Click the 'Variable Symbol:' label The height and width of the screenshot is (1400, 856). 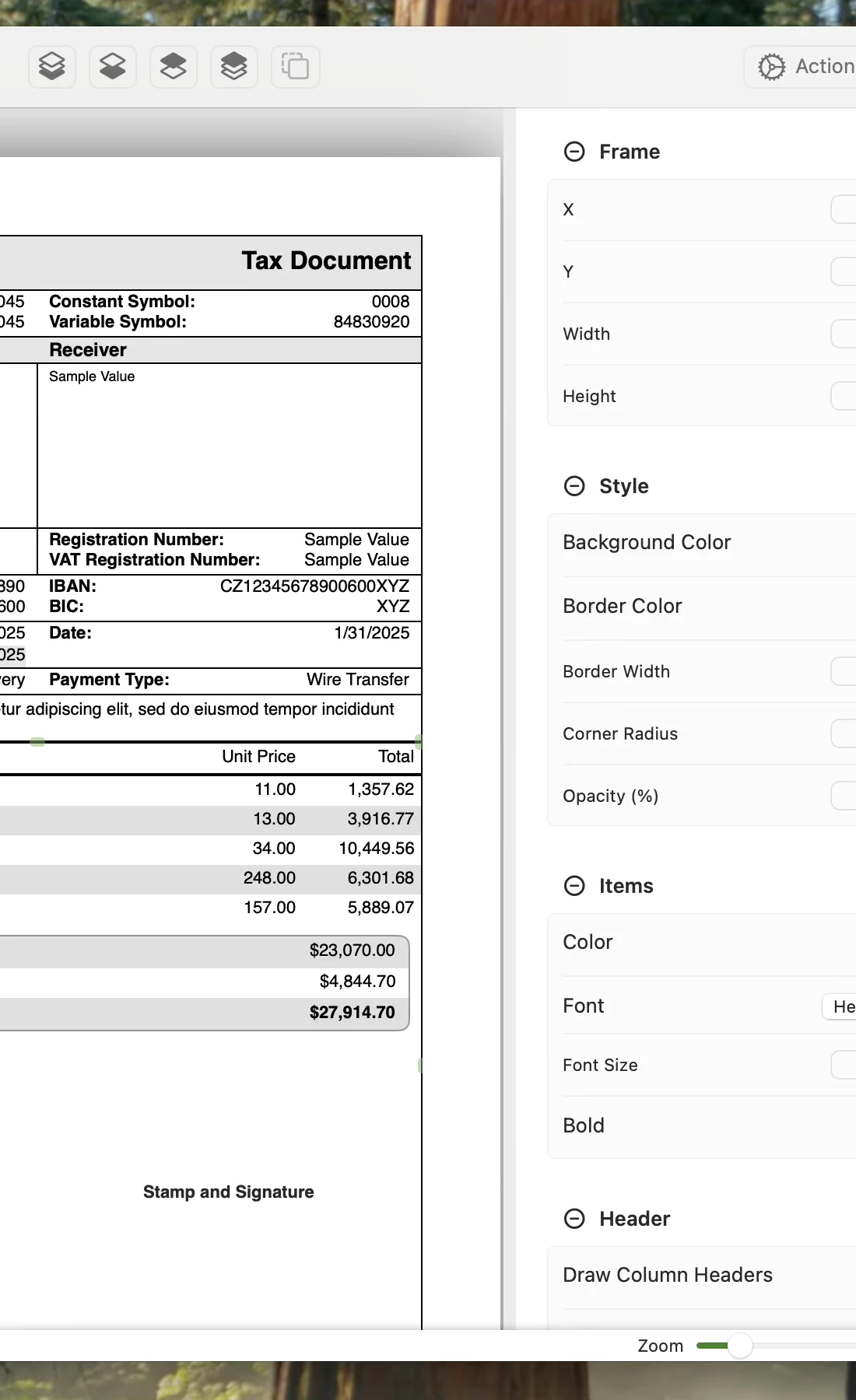pos(118,322)
